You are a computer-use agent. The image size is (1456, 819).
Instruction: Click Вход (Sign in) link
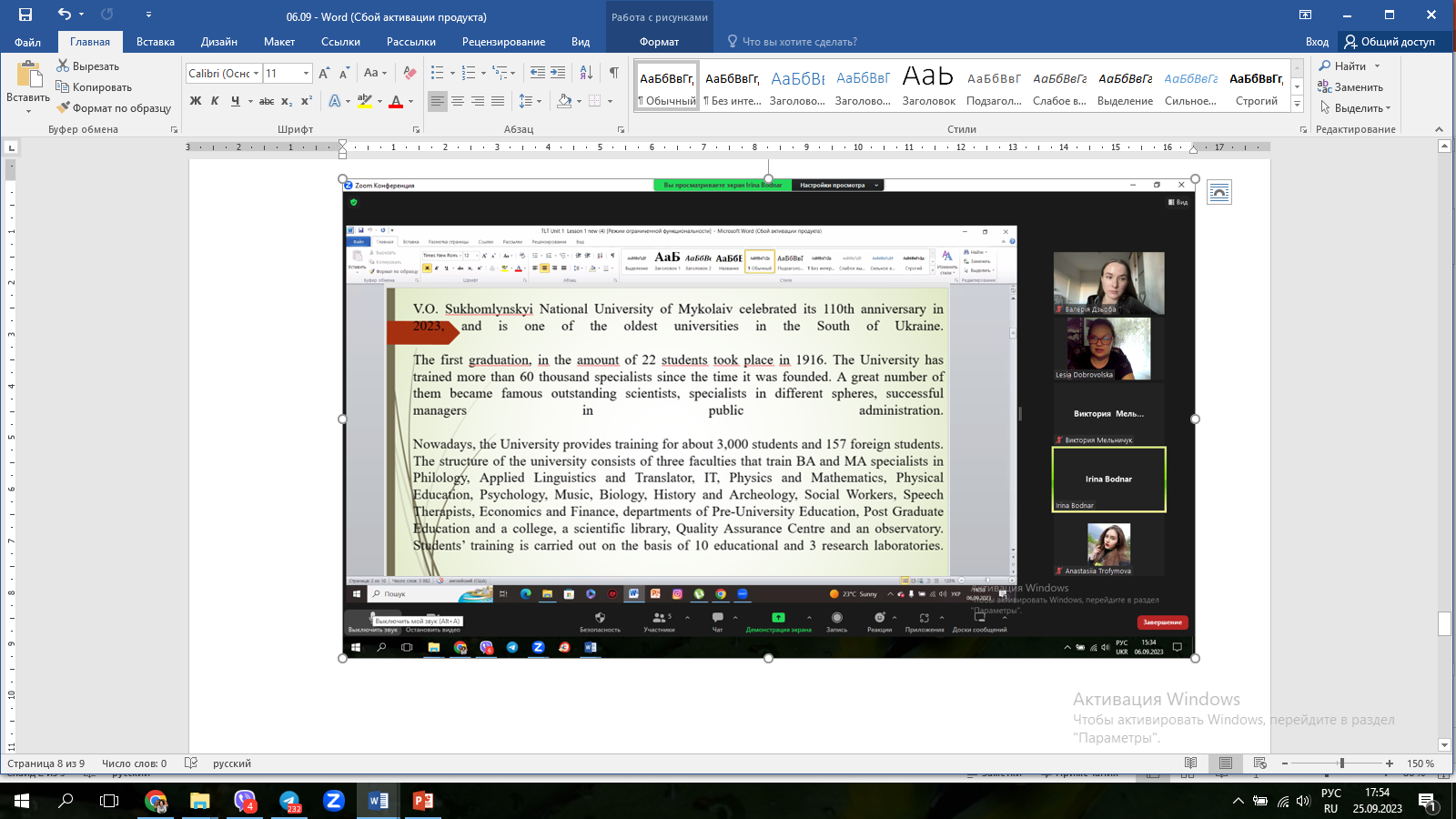[x=1317, y=42]
